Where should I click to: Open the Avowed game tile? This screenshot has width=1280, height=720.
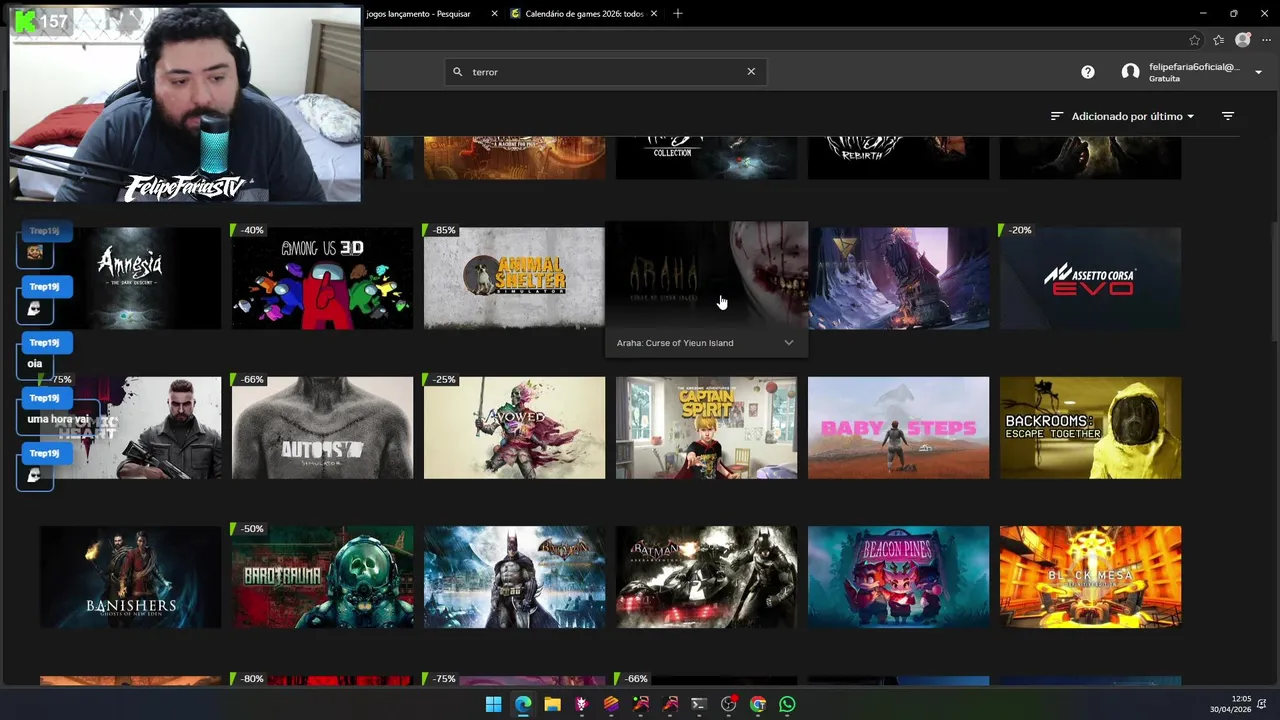[514, 428]
